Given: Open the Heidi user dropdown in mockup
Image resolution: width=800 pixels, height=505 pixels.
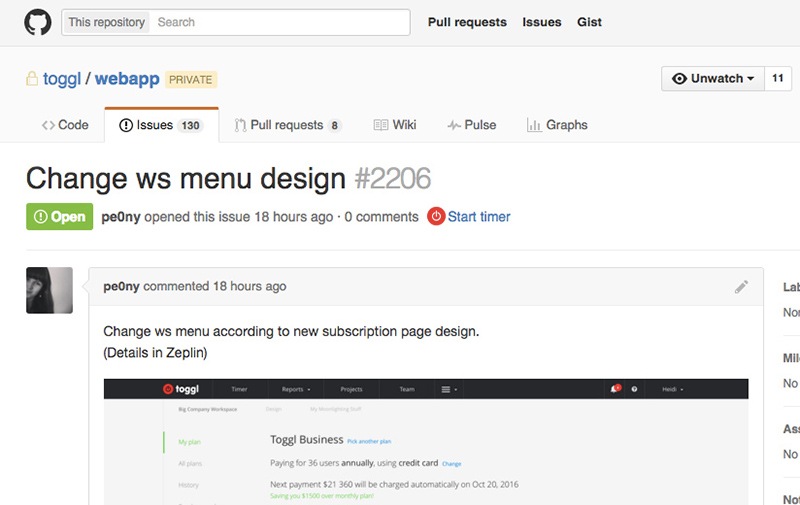Looking at the screenshot, I should pyautogui.click(x=672, y=389).
